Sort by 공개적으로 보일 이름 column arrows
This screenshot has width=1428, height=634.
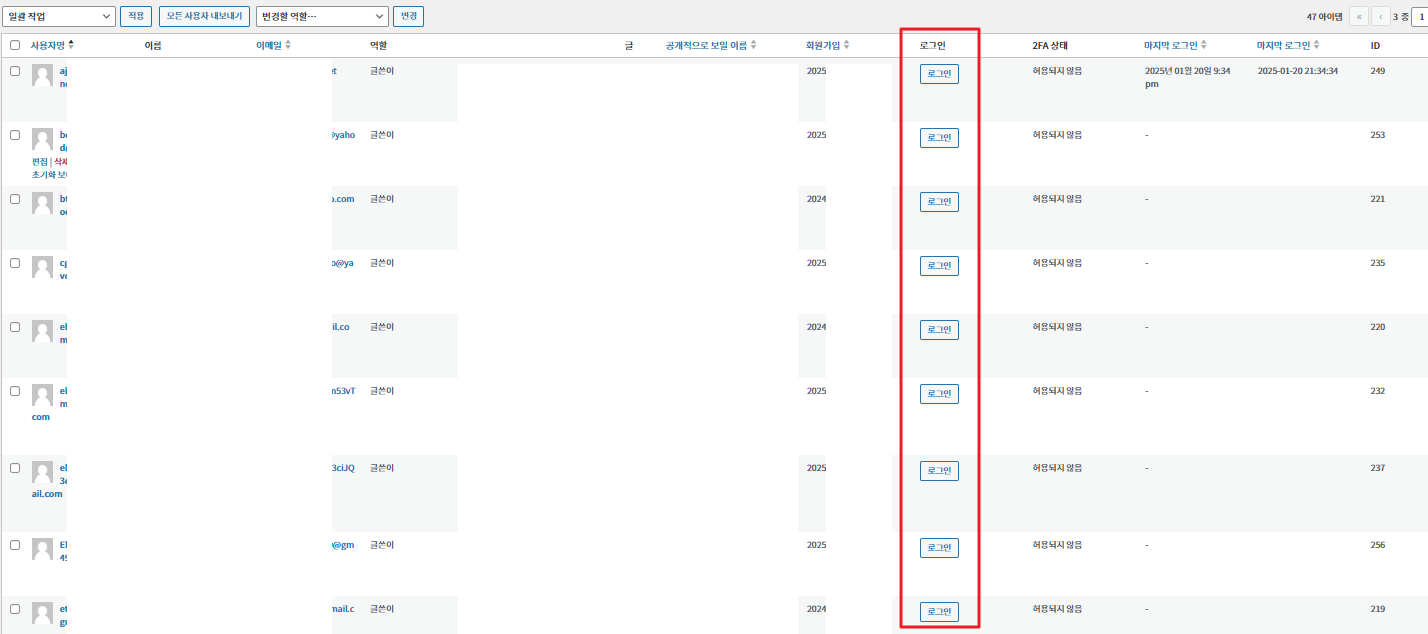tap(755, 44)
